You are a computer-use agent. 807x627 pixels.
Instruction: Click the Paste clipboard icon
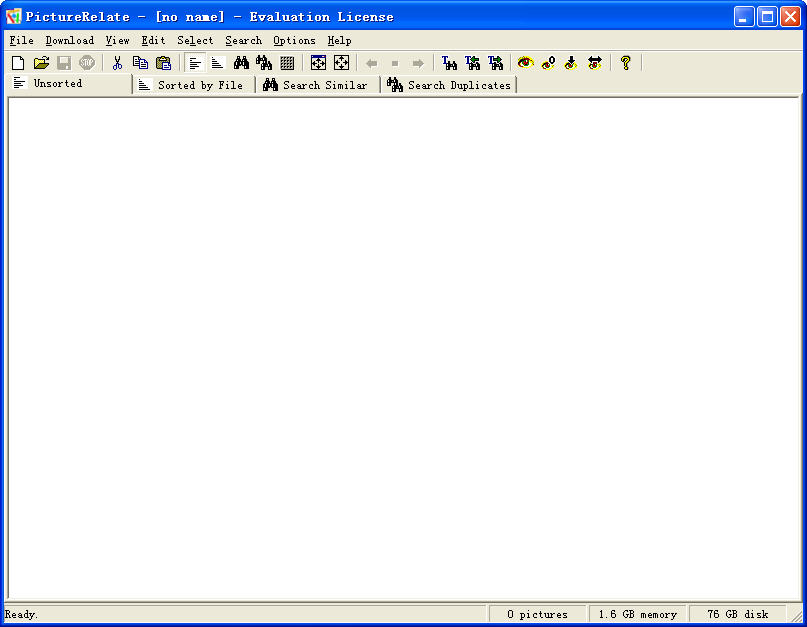coord(163,63)
